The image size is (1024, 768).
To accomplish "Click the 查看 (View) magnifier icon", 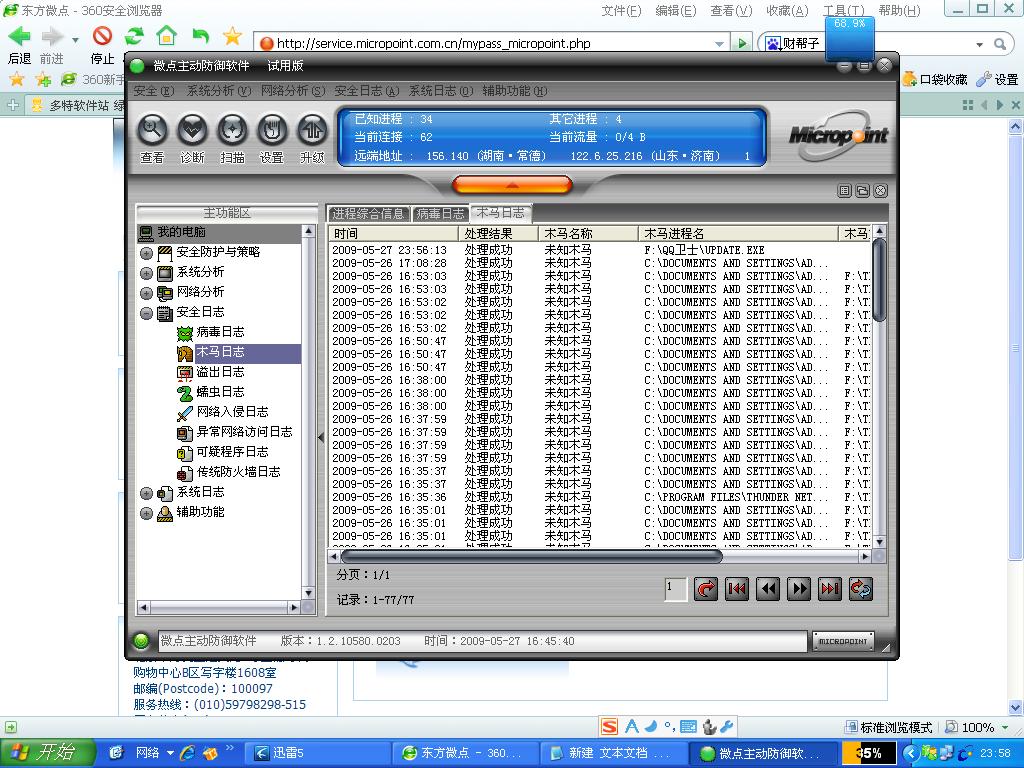I will pyautogui.click(x=152, y=130).
